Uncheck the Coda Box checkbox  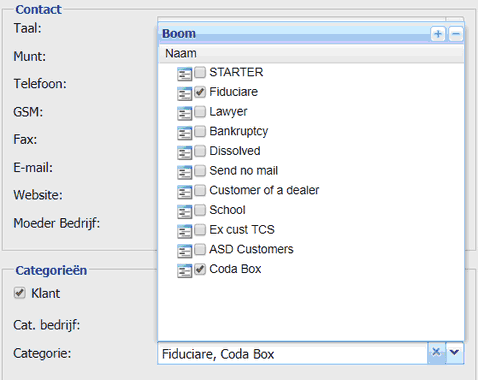(x=200, y=269)
